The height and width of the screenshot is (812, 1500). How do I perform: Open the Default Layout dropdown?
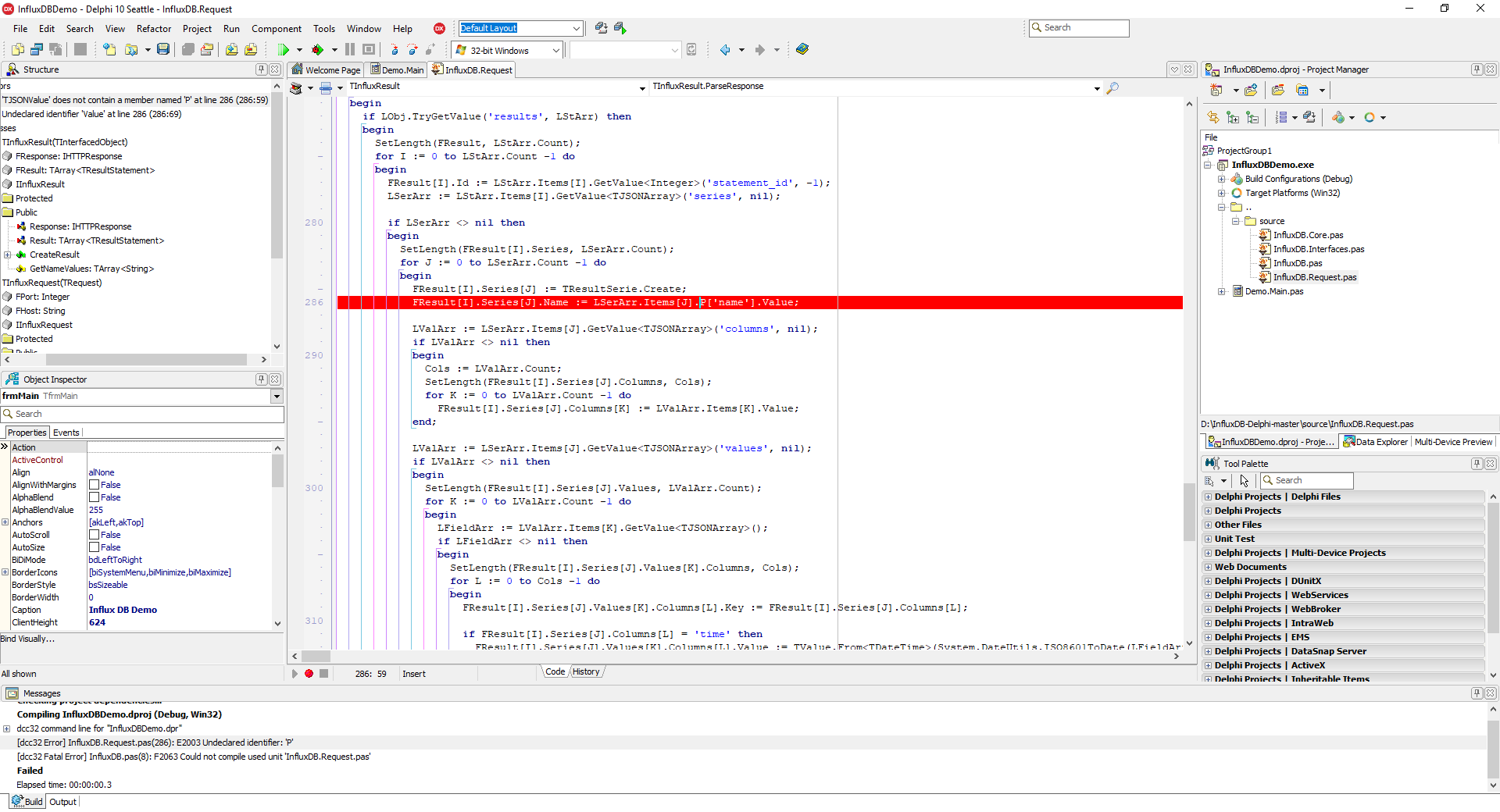[x=576, y=28]
